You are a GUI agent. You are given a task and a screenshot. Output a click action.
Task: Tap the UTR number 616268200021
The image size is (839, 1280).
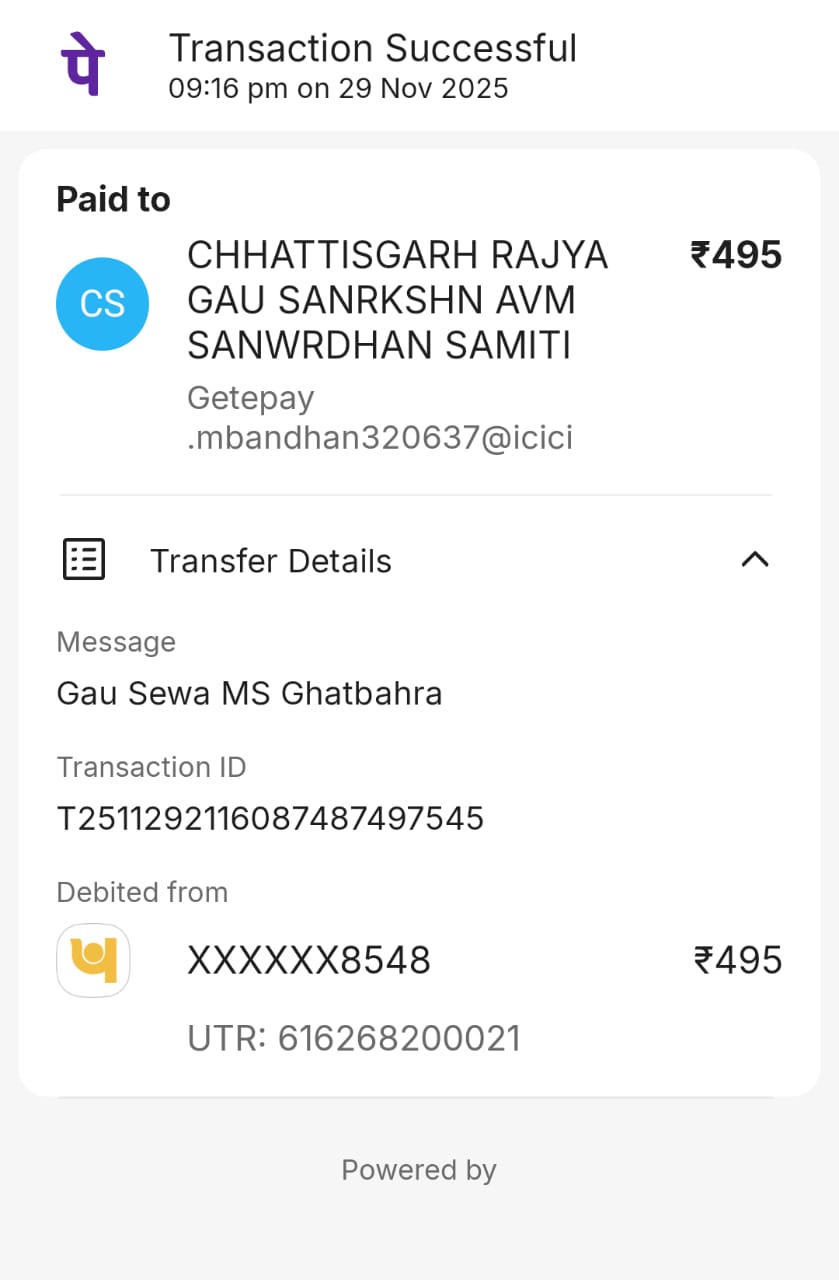tap(354, 1038)
